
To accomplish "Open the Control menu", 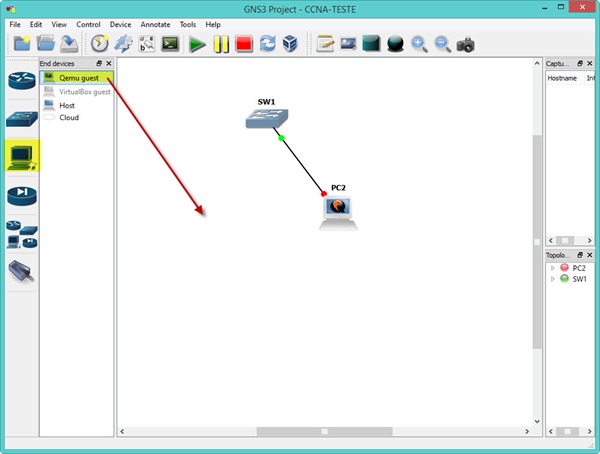I will [88, 24].
